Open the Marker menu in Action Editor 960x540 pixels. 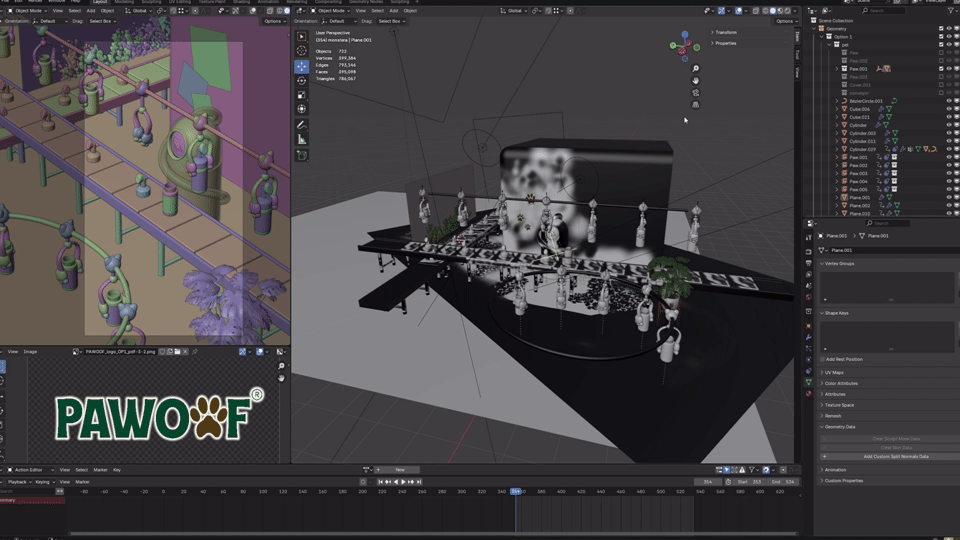(100, 470)
